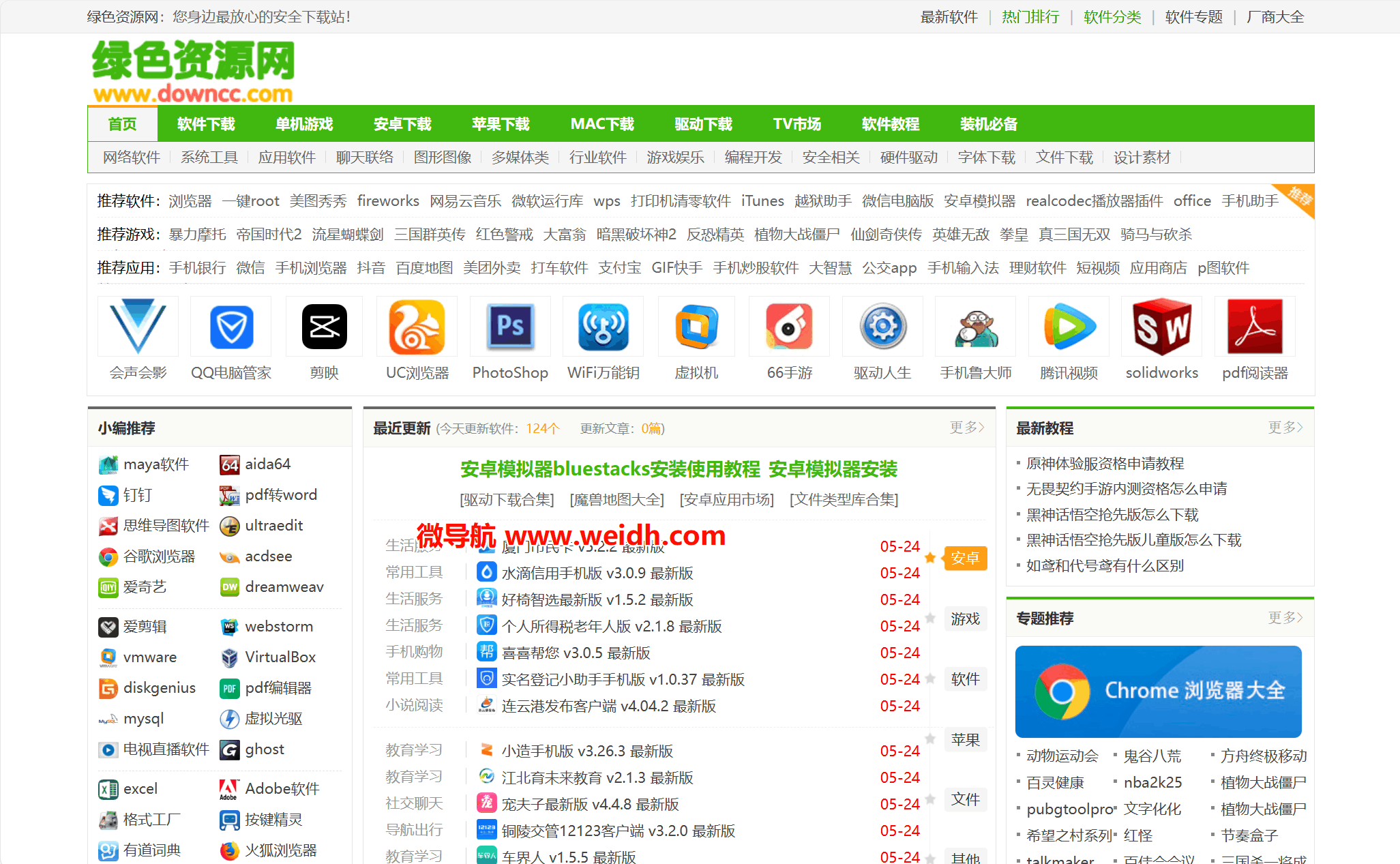Open the 软件分类 top link
This screenshot has height=864, width=1400.
(1112, 17)
